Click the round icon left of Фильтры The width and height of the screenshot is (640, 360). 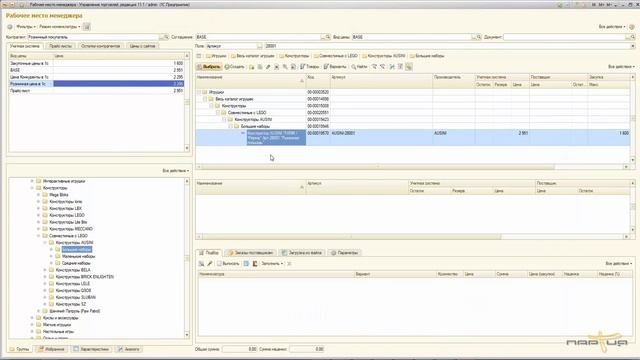coord(10,27)
